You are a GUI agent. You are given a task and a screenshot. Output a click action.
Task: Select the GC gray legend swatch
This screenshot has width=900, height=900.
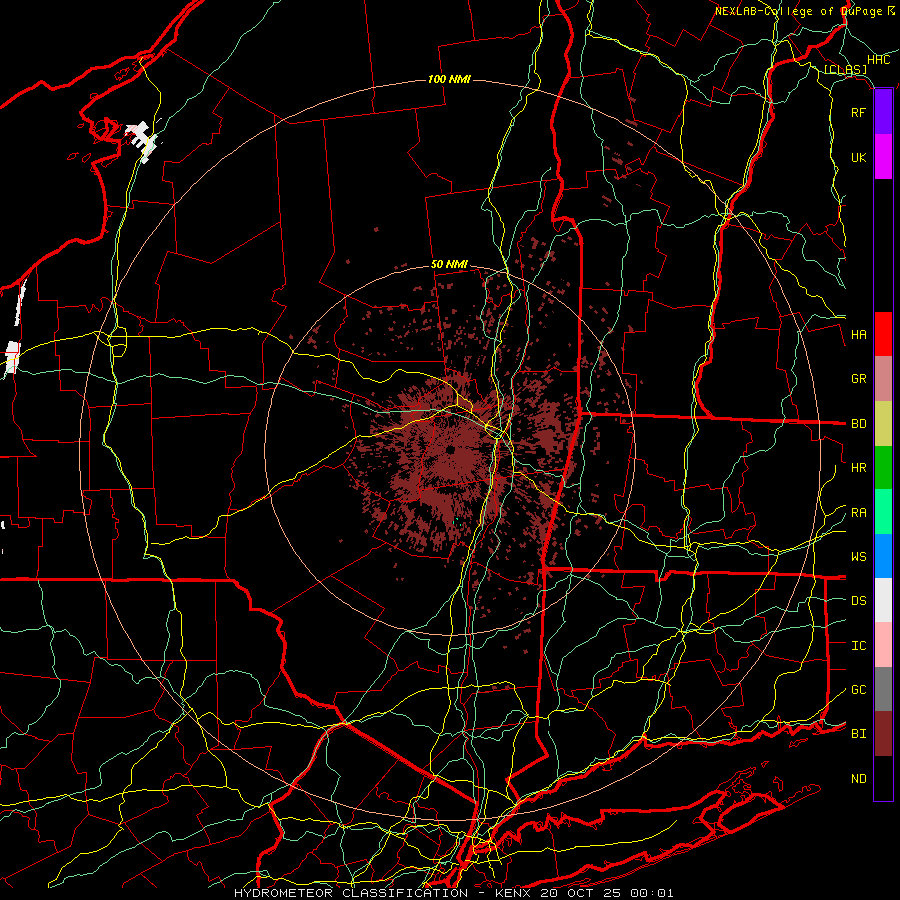(883, 689)
